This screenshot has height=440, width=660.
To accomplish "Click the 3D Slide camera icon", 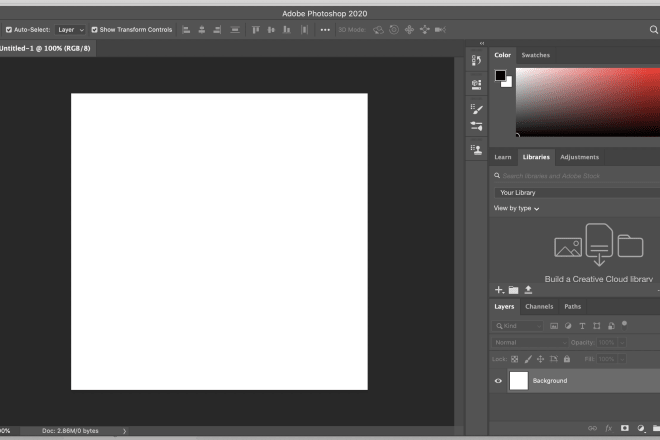I will (x=425, y=30).
